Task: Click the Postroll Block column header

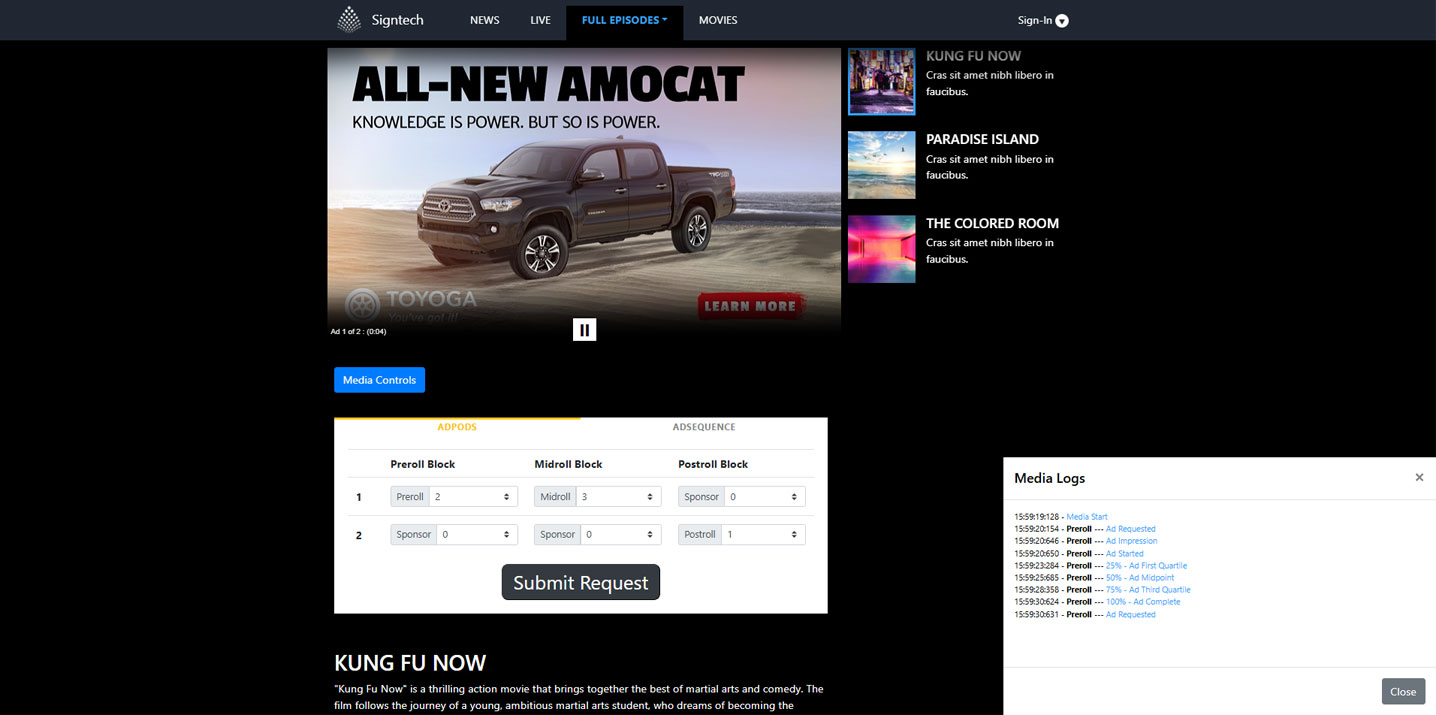Action: 713,464
